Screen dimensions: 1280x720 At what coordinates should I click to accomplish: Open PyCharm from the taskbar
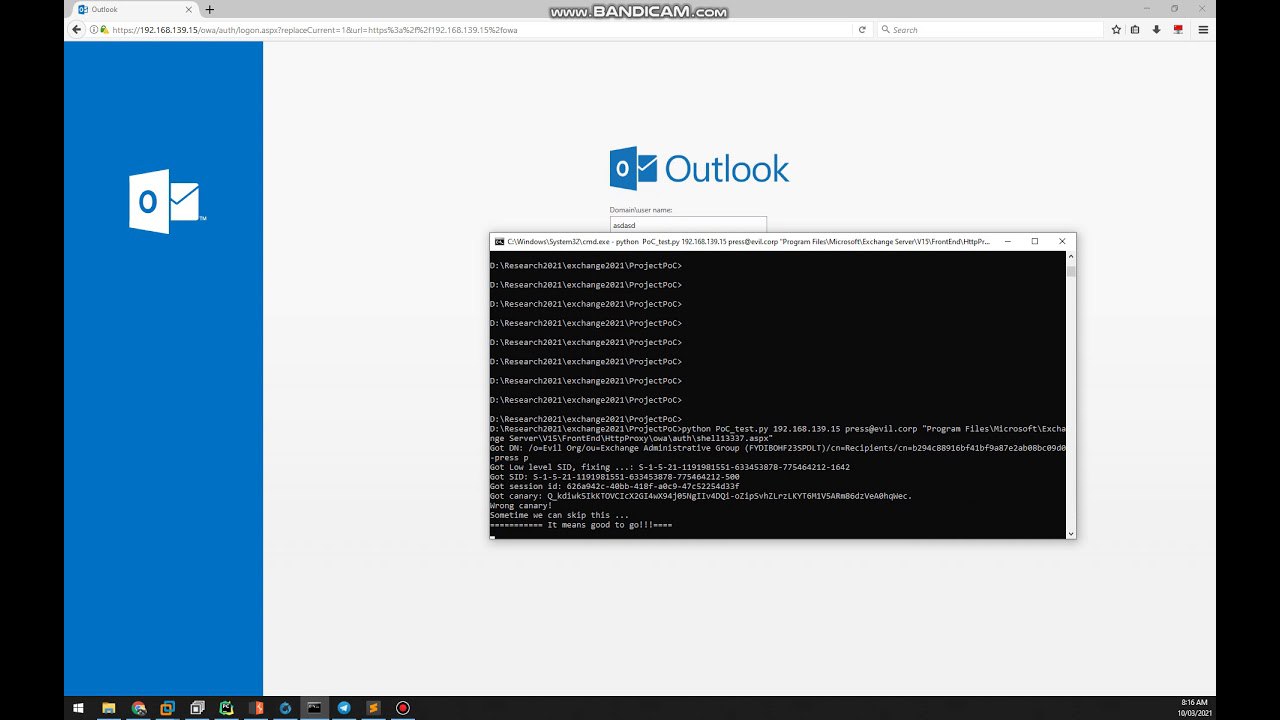[x=227, y=708]
